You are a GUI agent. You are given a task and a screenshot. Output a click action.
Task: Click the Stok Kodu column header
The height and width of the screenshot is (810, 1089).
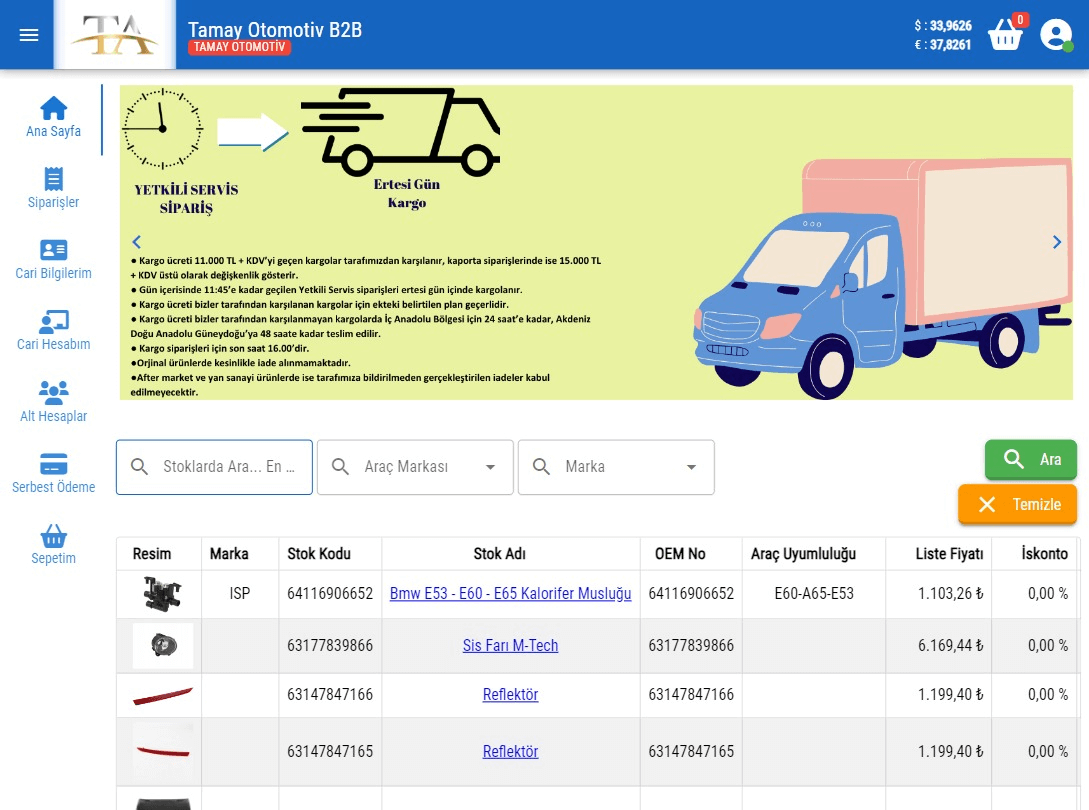point(319,554)
